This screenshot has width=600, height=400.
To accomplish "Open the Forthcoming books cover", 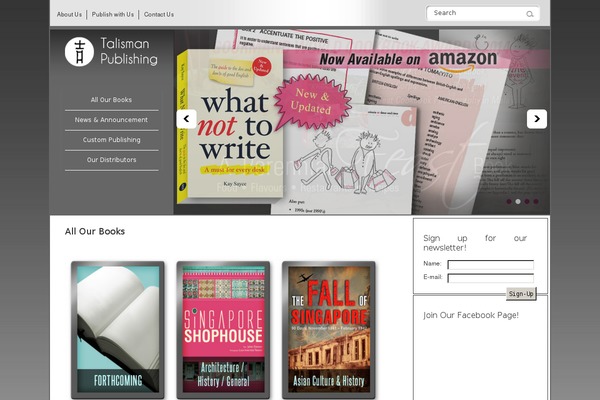I will pos(118,330).
